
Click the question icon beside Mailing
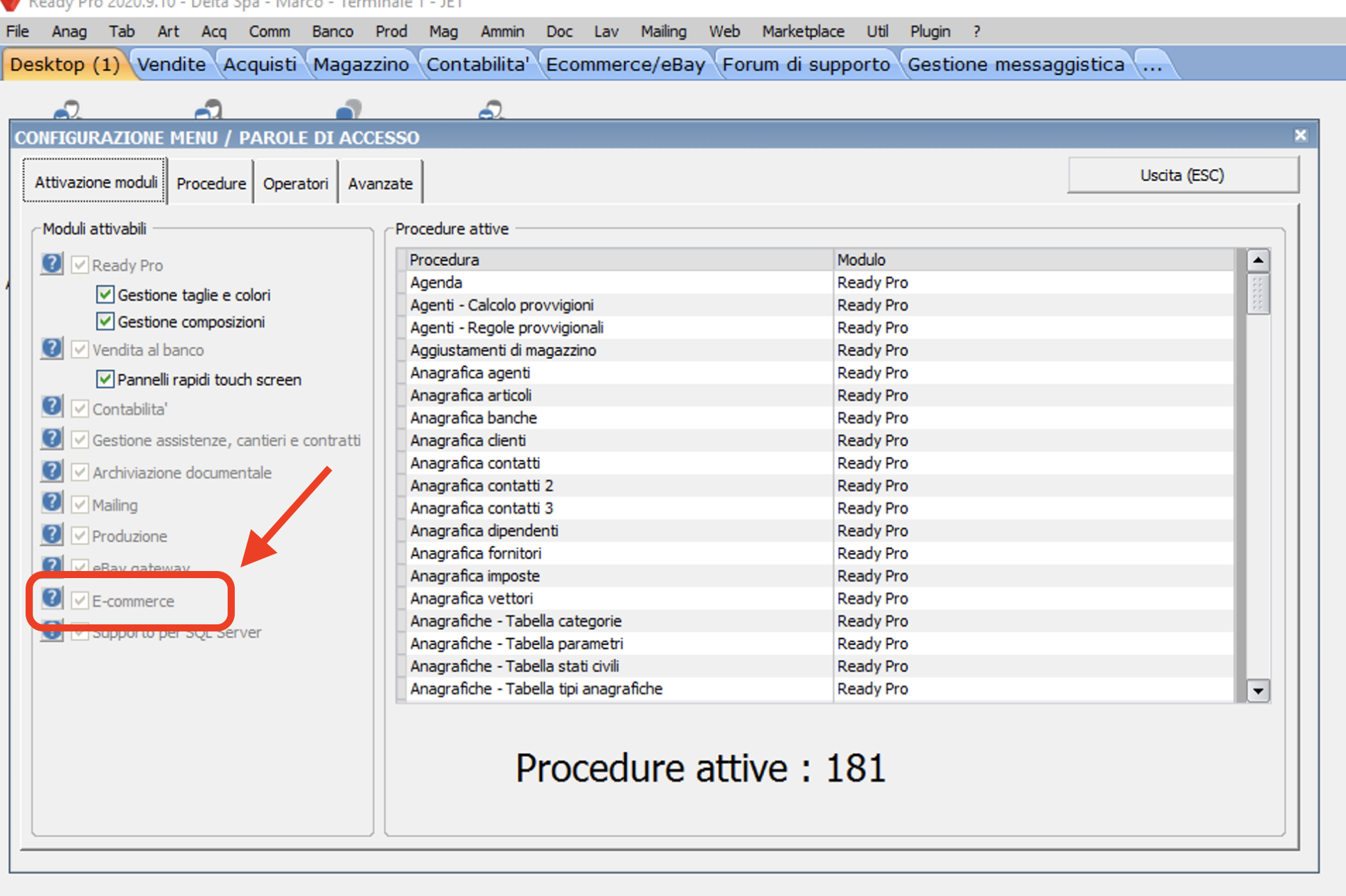coord(52,503)
